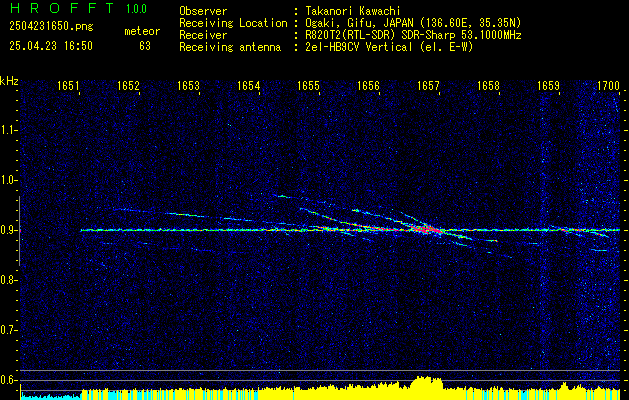Click the bright red meteor echo burst near 1657

(425, 229)
